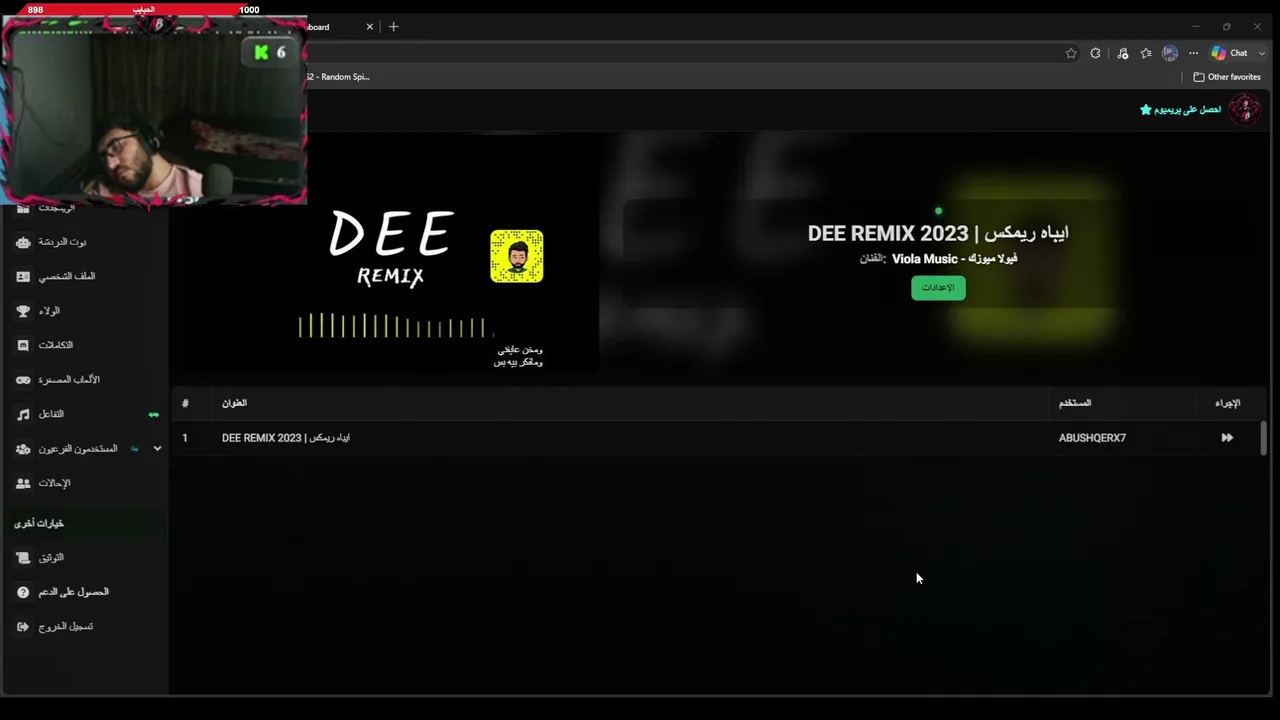Click the premium star icon

click(1146, 110)
